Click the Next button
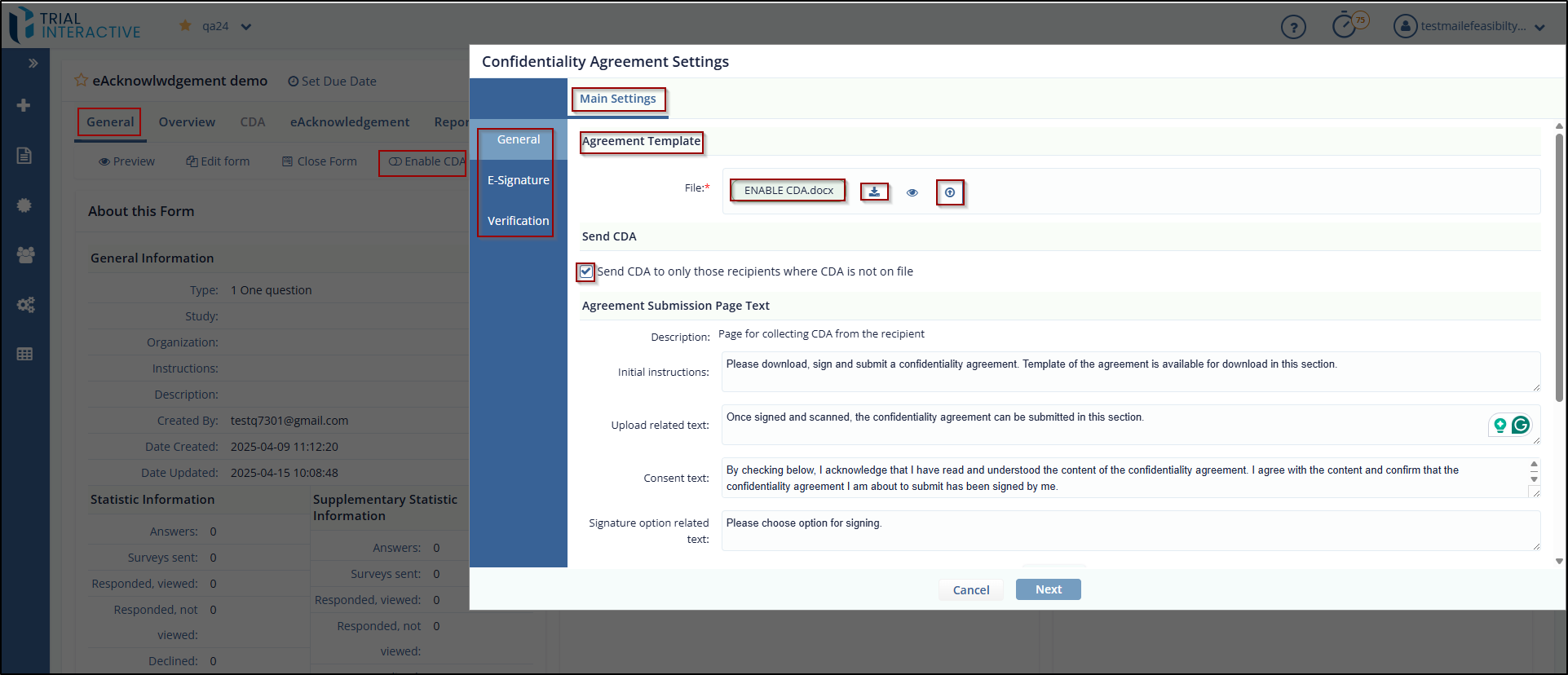 coord(1049,589)
